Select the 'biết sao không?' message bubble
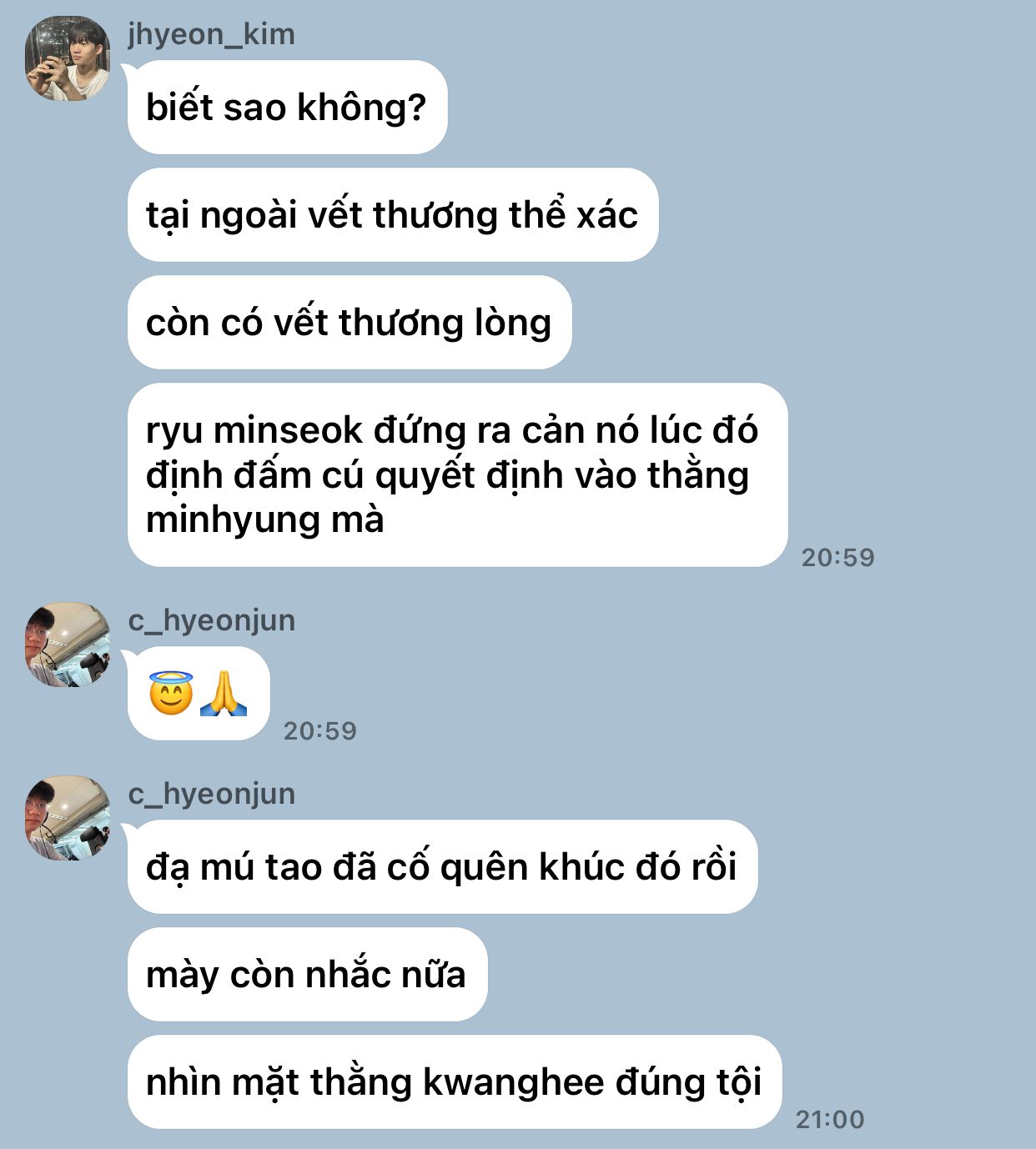1036x1149 pixels. pyautogui.click(x=287, y=107)
